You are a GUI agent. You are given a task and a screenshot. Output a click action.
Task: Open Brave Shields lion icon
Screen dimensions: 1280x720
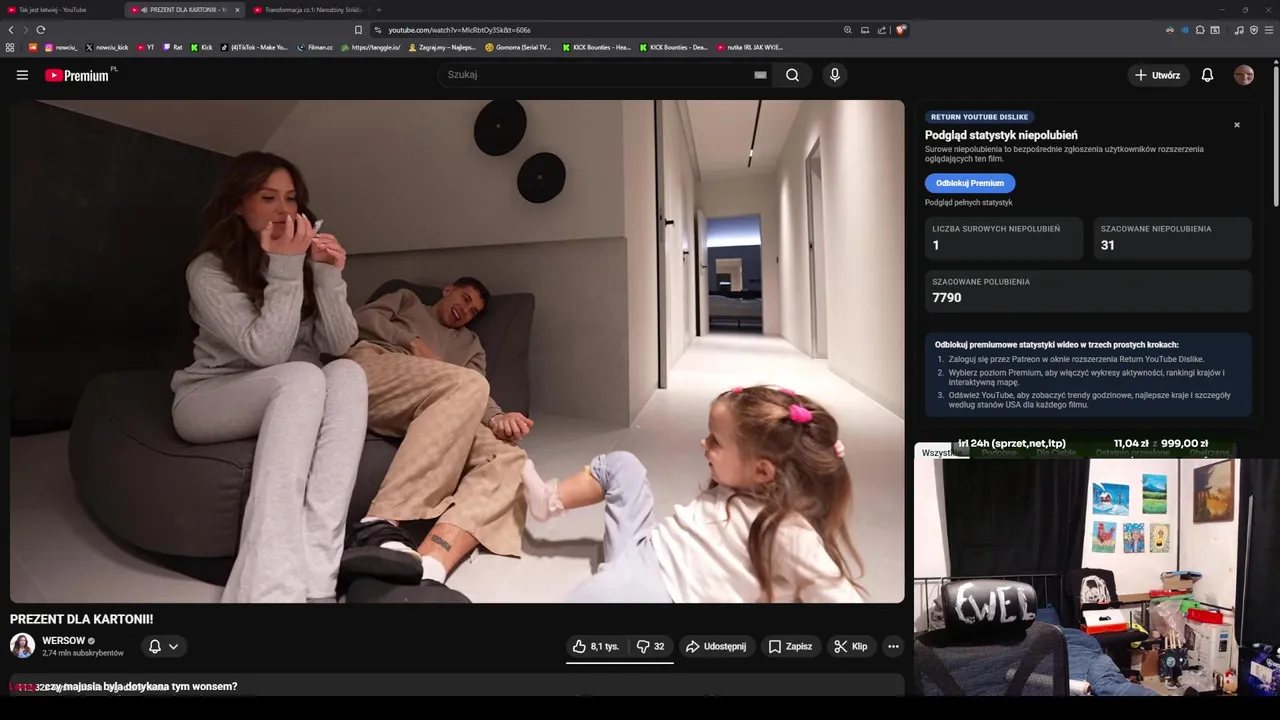click(x=900, y=30)
